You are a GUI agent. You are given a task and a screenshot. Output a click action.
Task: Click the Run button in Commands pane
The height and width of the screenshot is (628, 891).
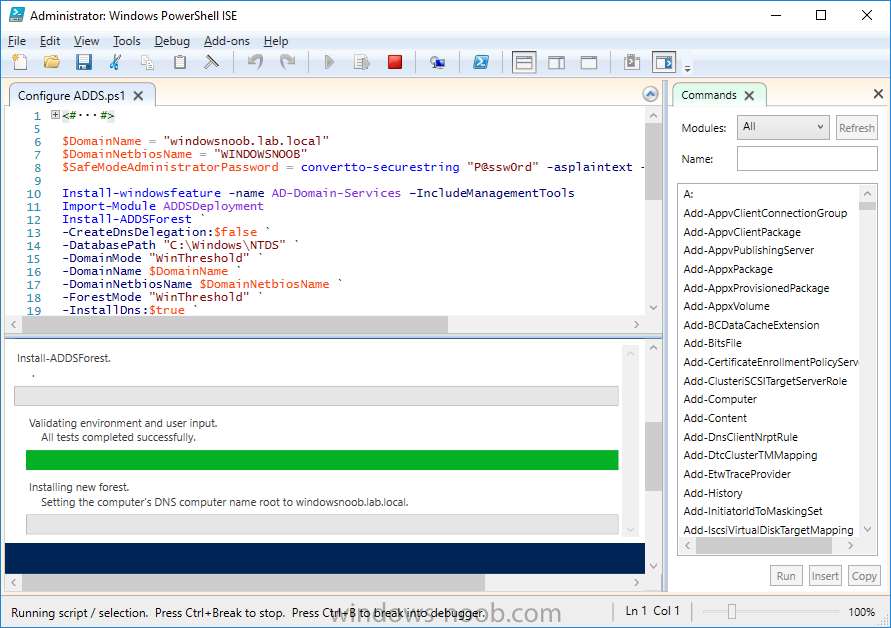(786, 576)
